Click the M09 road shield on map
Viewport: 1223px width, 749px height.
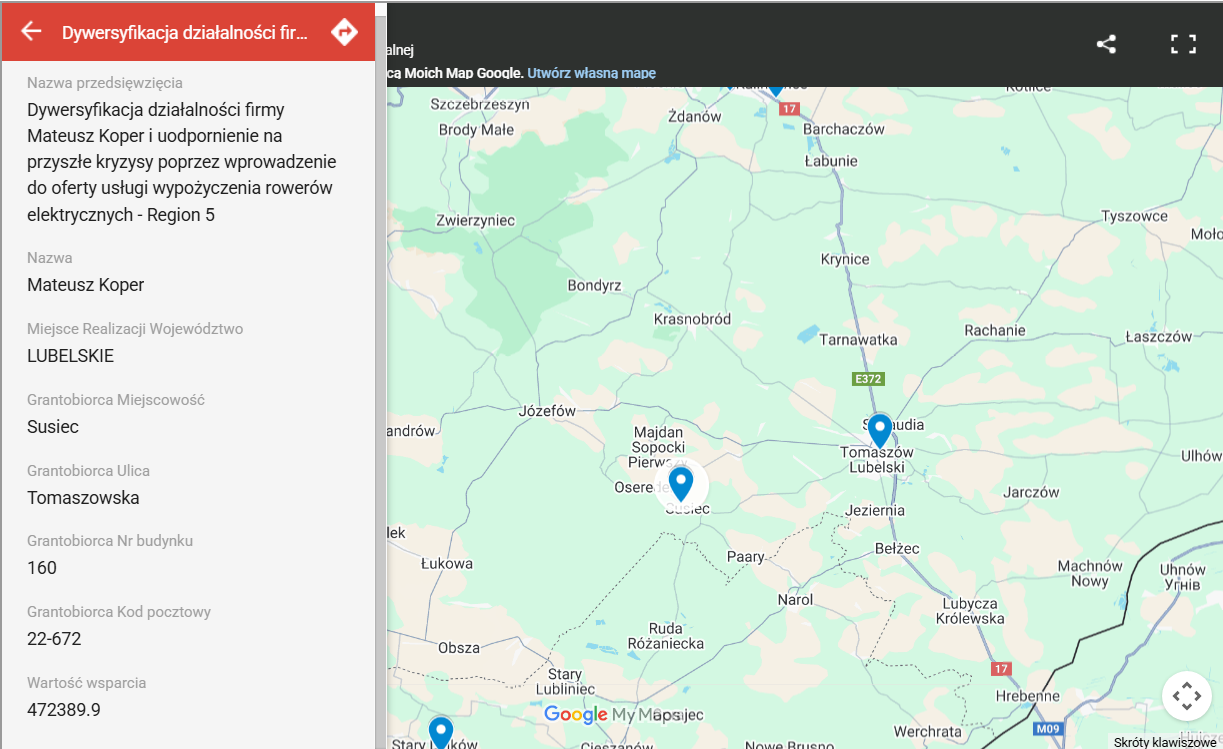pyautogui.click(x=1047, y=729)
